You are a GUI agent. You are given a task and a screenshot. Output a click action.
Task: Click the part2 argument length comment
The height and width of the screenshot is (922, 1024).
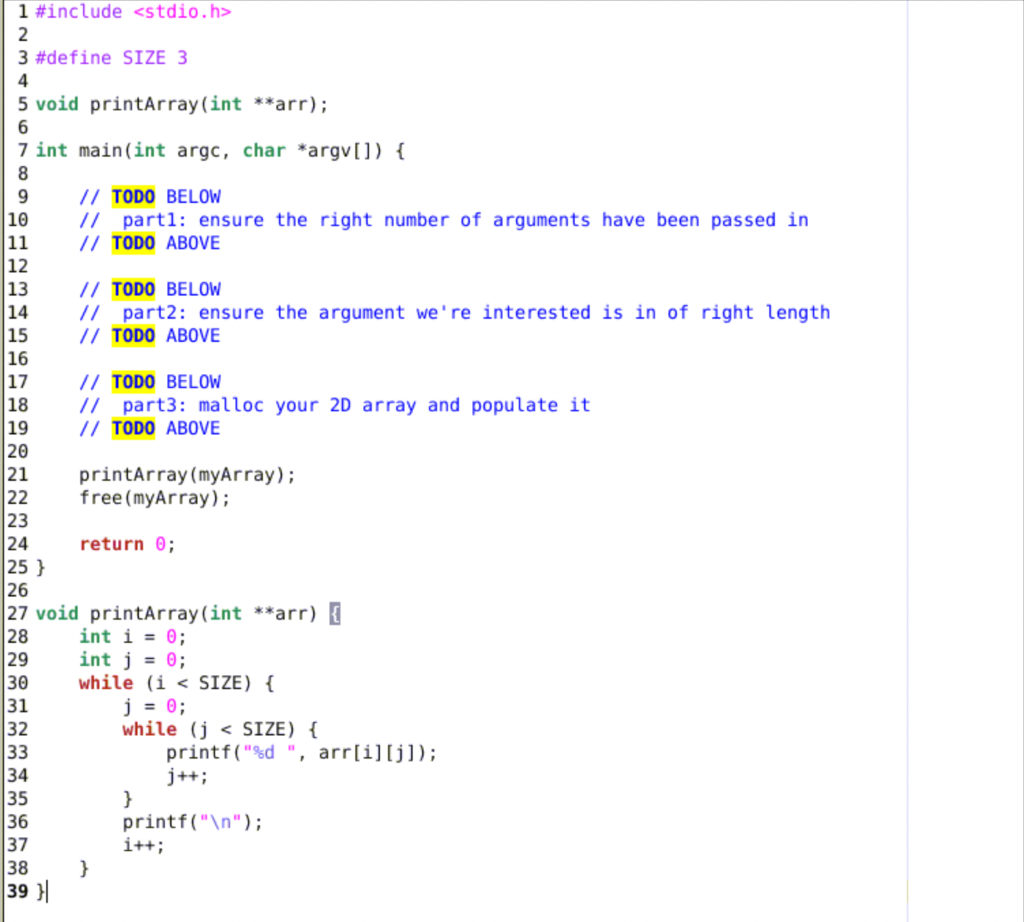(x=455, y=312)
